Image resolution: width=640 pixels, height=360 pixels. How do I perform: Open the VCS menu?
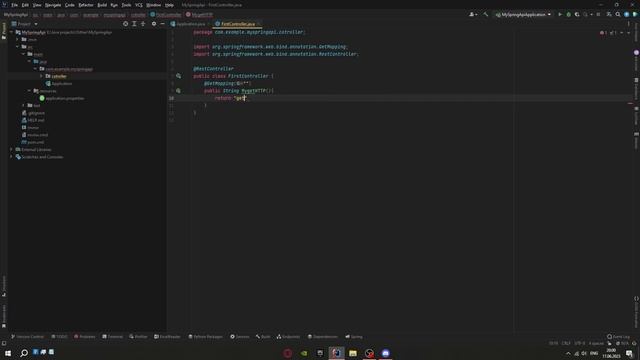pyautogui.click(x=139, y=5)
